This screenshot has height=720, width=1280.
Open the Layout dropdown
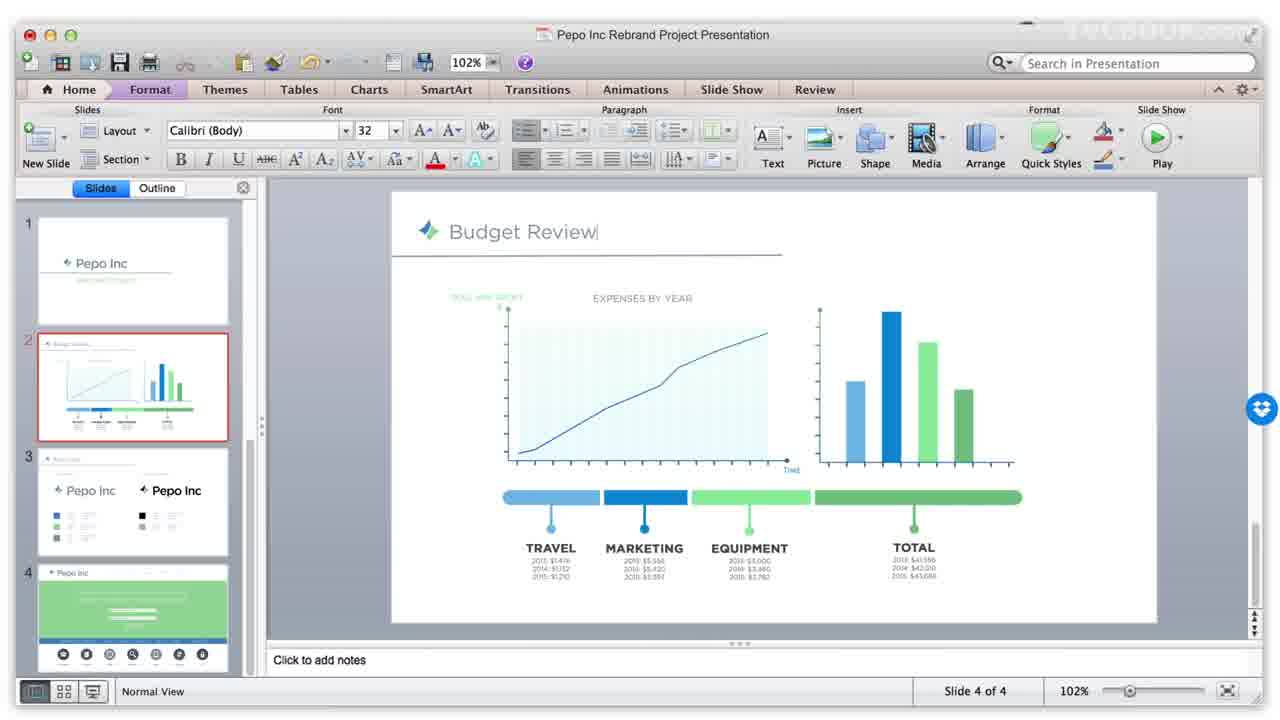pos(115,131)
